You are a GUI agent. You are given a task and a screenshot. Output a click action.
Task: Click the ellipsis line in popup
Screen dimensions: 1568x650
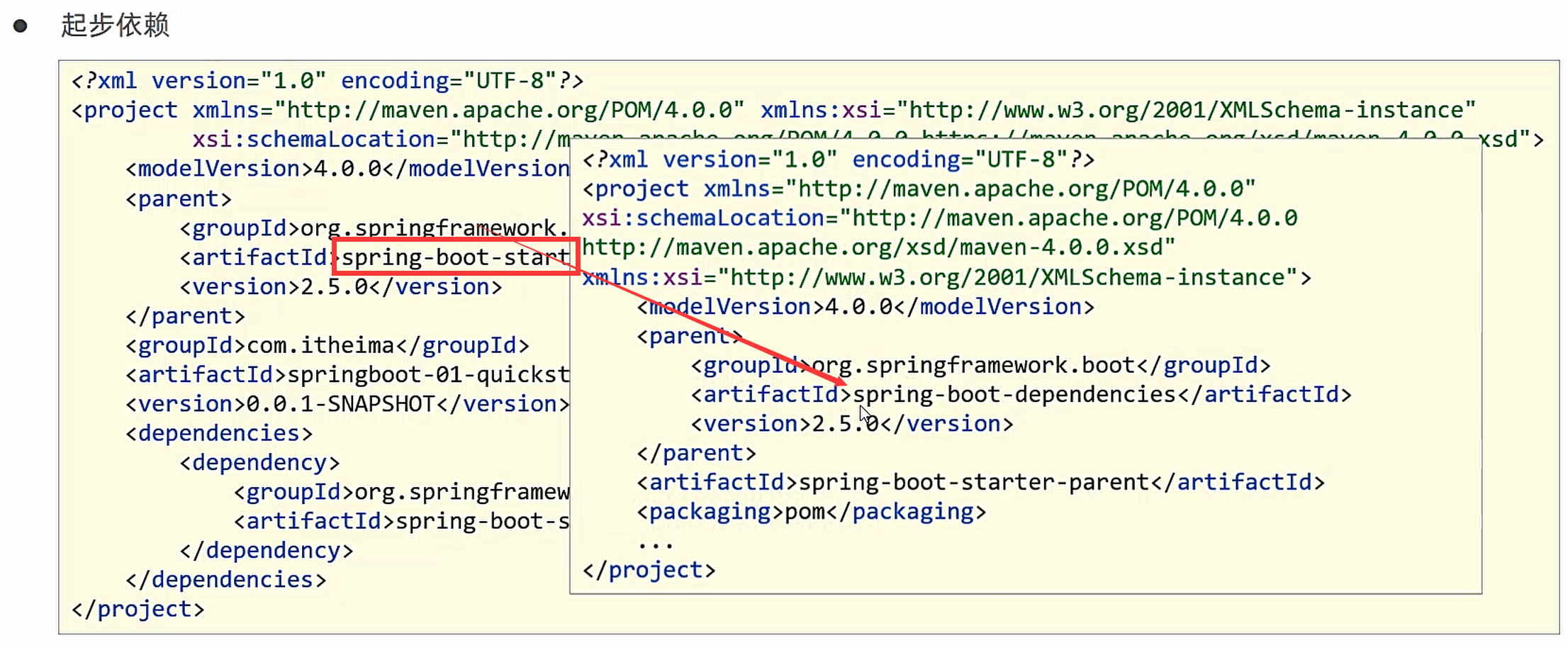[x=656, y=545]
